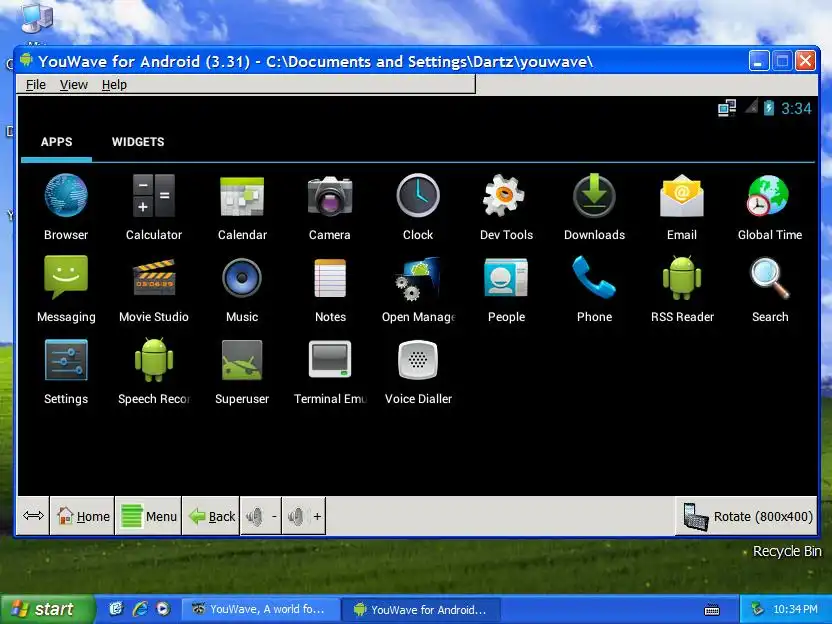Click the system tray clock 10:34 PM
Viewport: 832px width, 624px height.
[795, 609]
